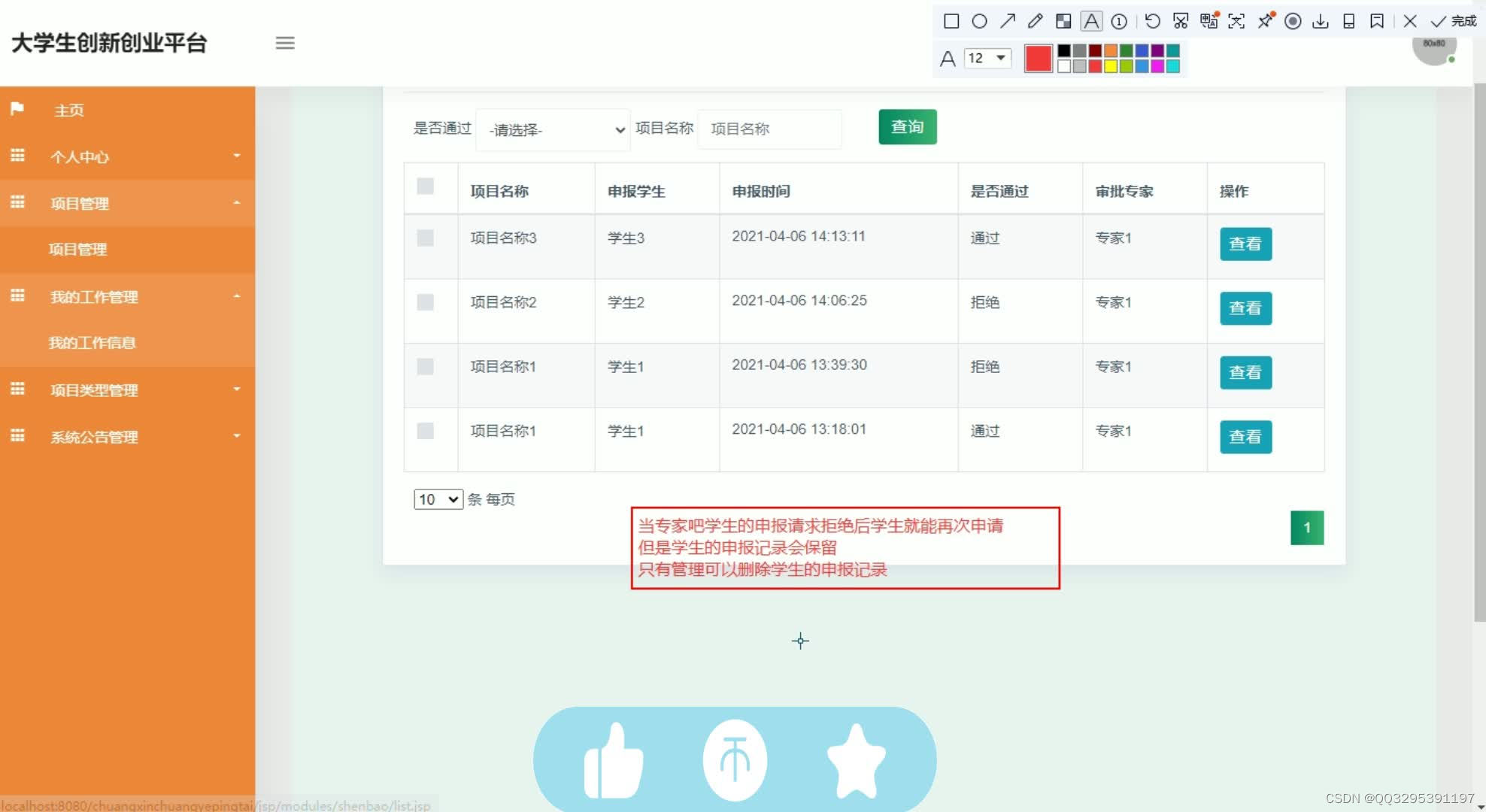Go to pagination page 1
The width and height of the screenshot is (1486, 812).
[x=1307, y=528]
